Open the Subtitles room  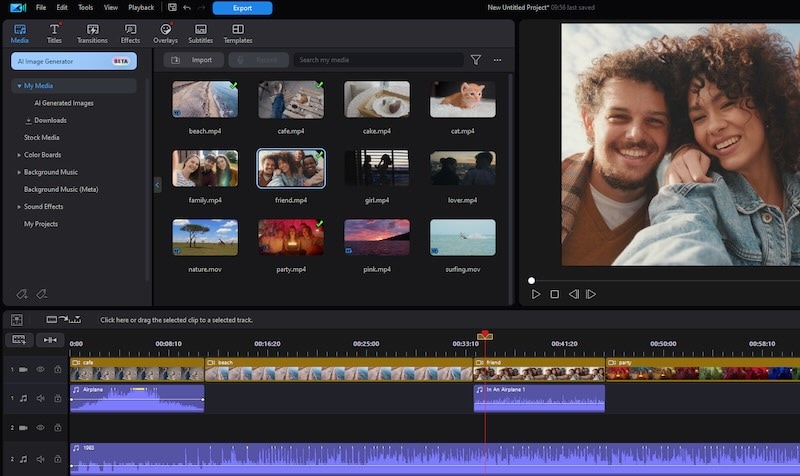(x=201, y=34)
